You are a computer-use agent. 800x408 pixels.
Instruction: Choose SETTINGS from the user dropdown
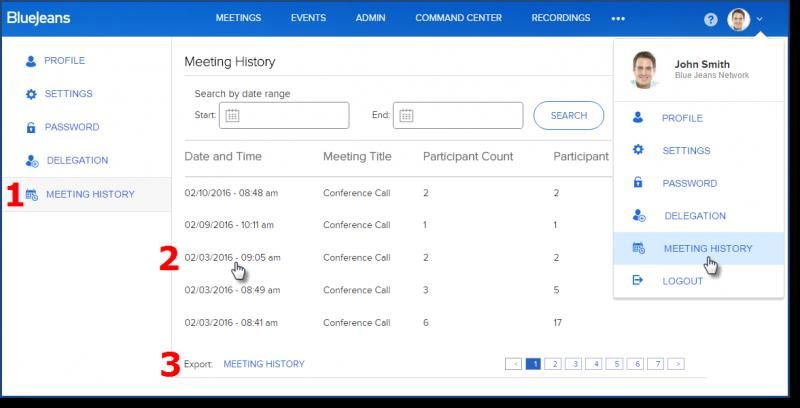[x=686, y=150]
